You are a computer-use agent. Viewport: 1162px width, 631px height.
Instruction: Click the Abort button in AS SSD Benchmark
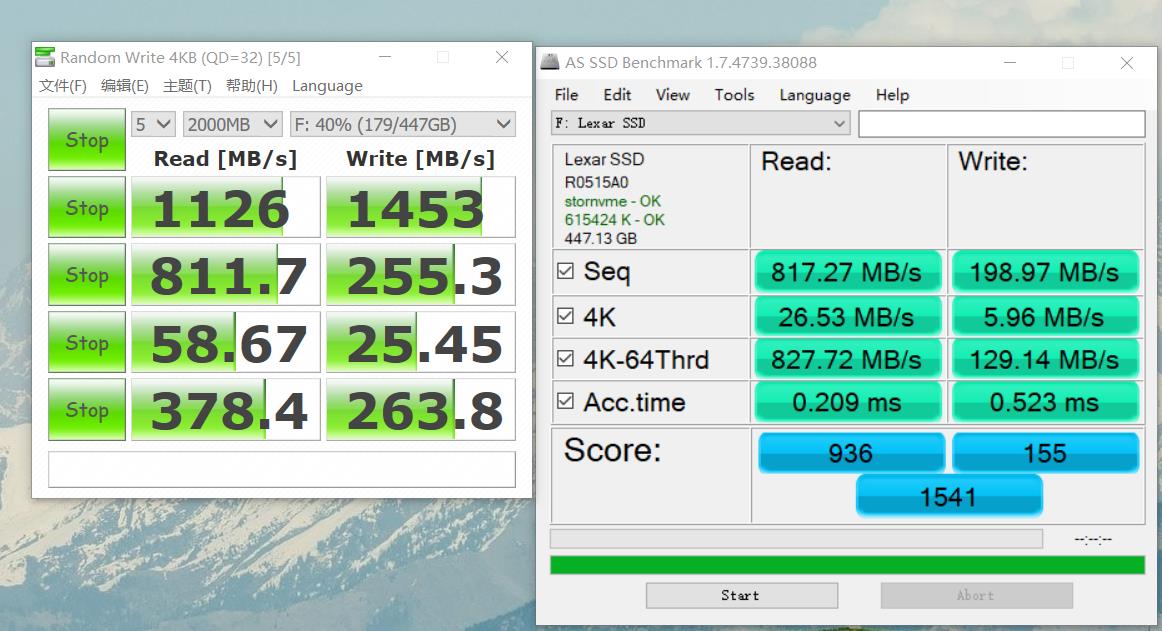click(x=976, y=595)
